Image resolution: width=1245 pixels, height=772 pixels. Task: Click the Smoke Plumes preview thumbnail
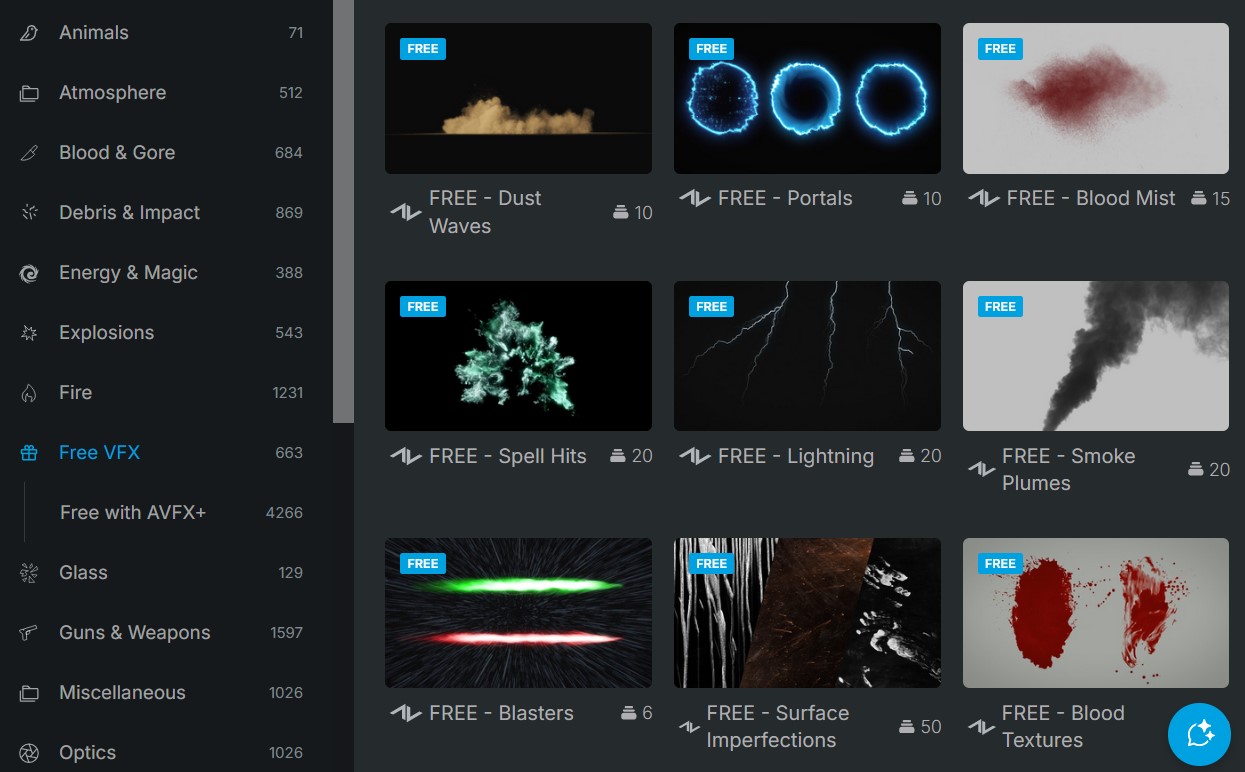point(1096,356)
